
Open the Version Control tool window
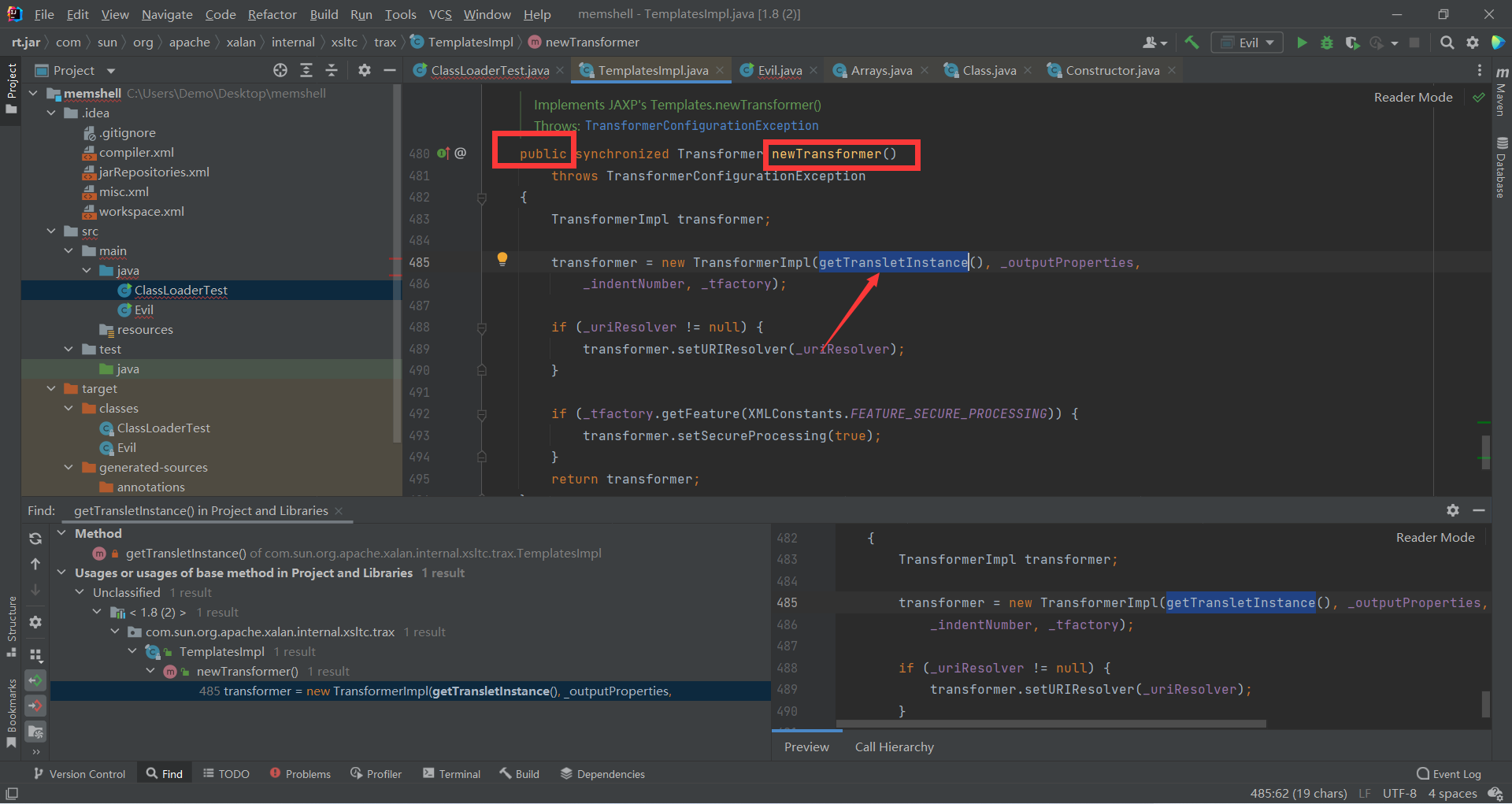(80, 774)
